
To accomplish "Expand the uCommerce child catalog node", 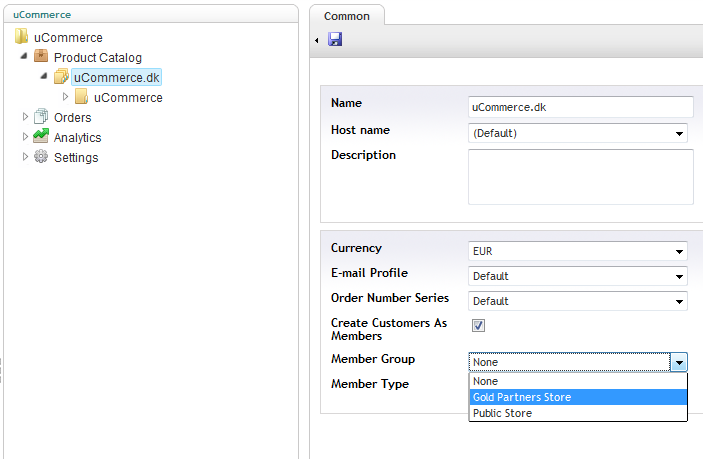I will point(65,96).
